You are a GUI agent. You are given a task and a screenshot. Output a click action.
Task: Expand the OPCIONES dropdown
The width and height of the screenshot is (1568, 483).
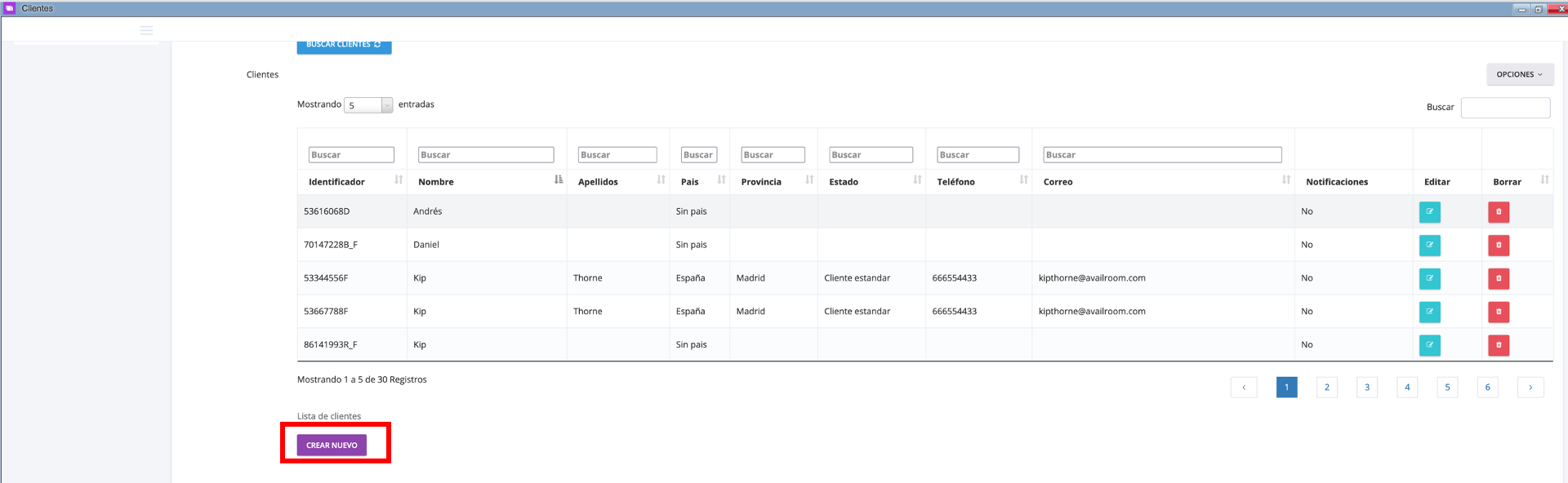(1519, 74)
